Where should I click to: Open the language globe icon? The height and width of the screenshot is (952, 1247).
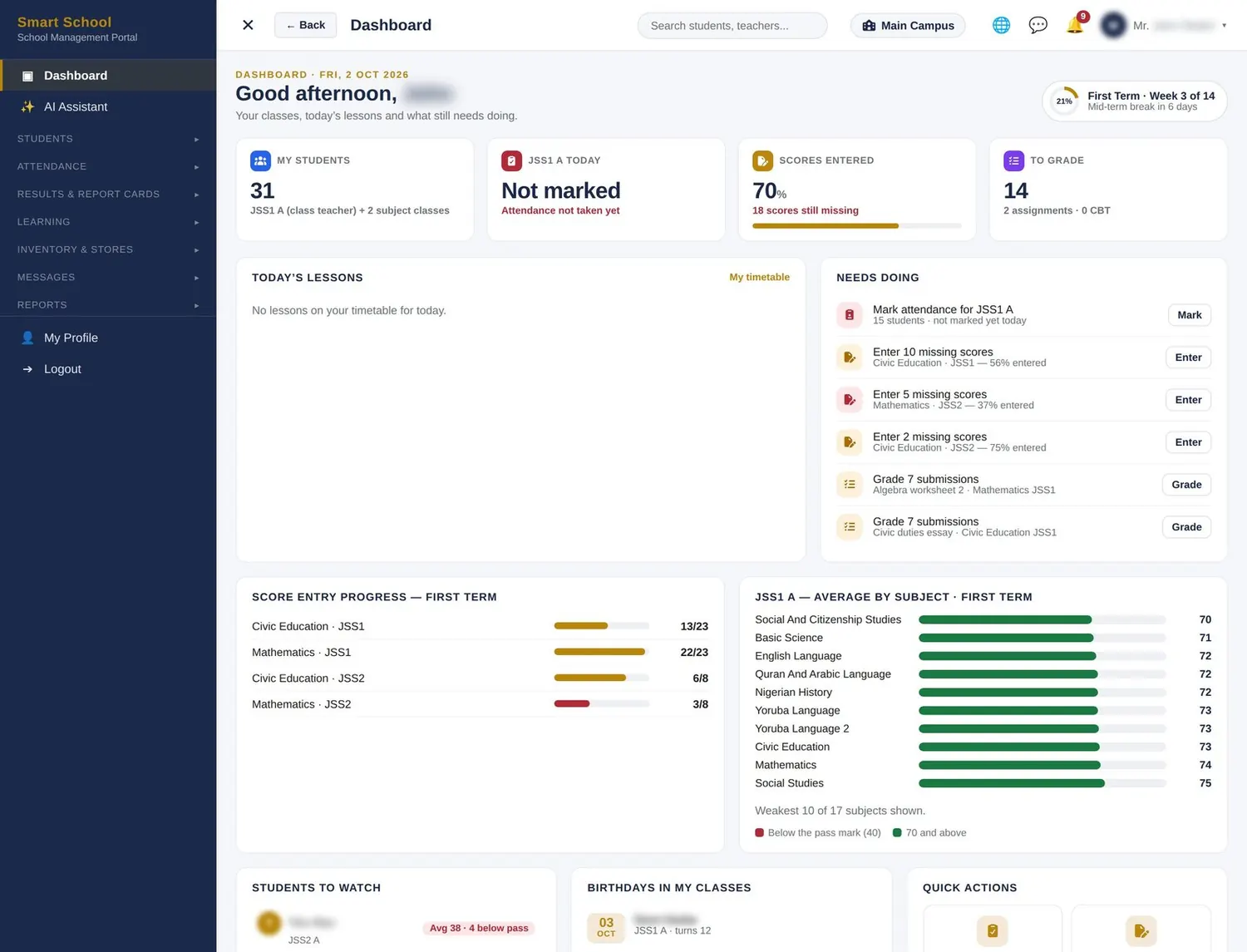[1001, 25]
